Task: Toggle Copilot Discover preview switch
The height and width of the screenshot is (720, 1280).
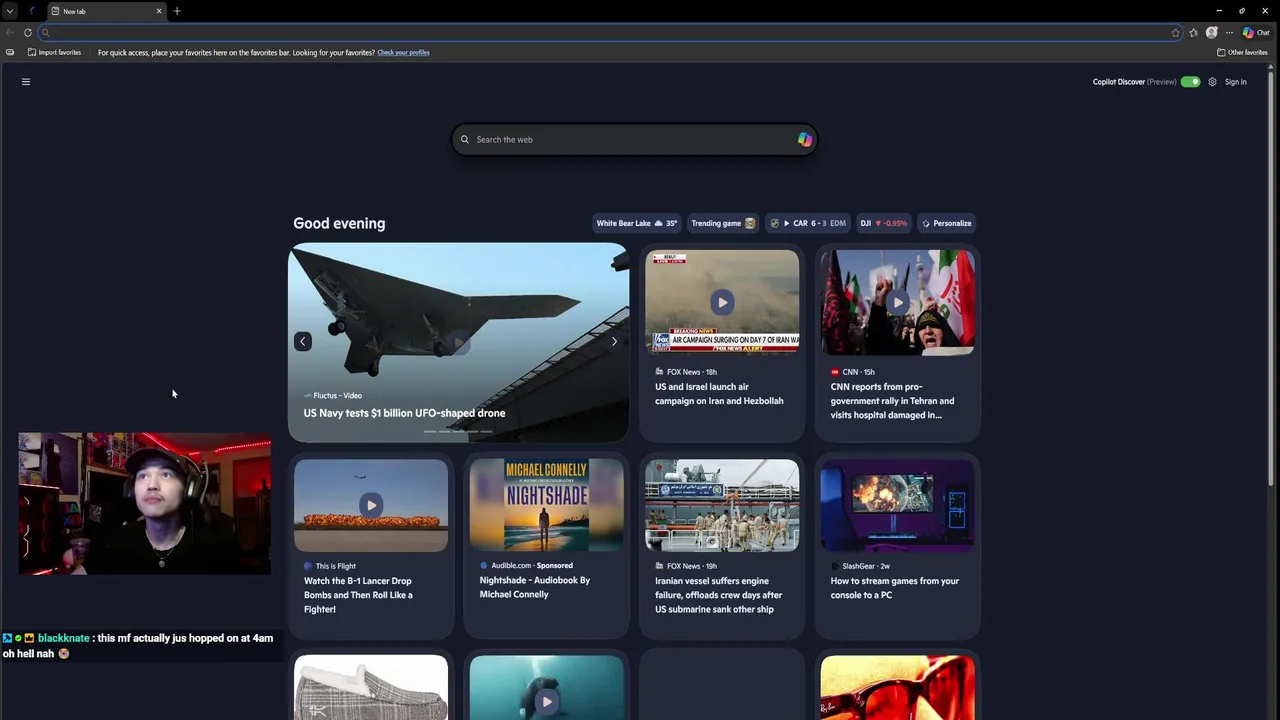Action: (x=1190, y=82)
